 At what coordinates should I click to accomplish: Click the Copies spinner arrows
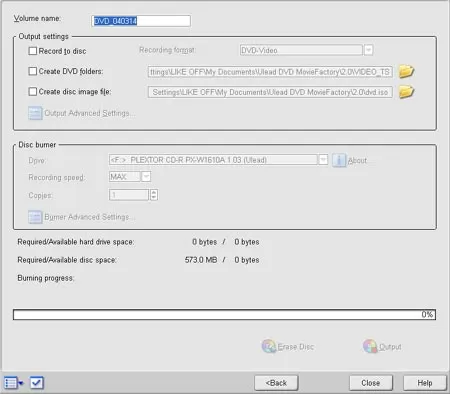coord(154,195)
